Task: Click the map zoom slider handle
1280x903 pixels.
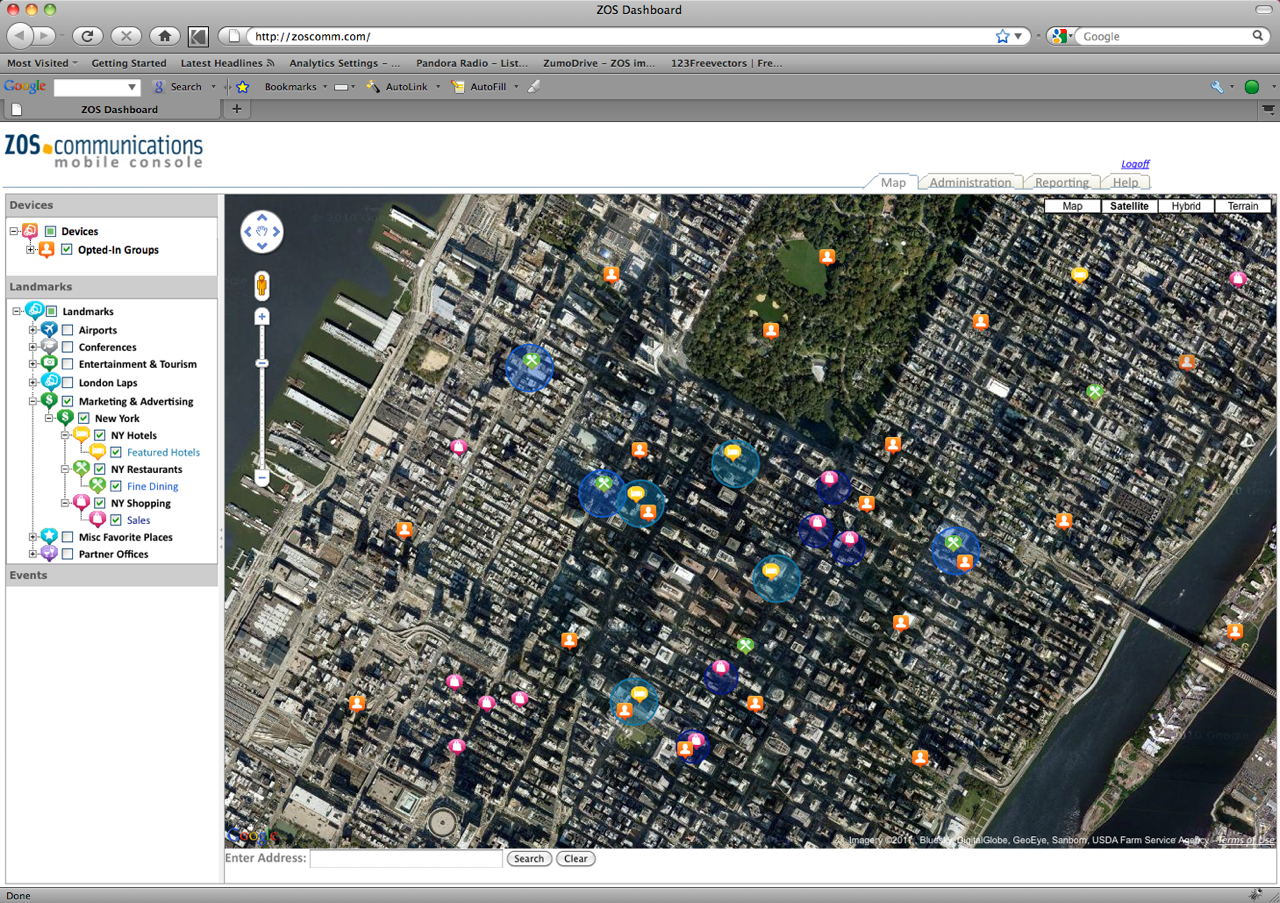Action: click(x=262, y=363)
